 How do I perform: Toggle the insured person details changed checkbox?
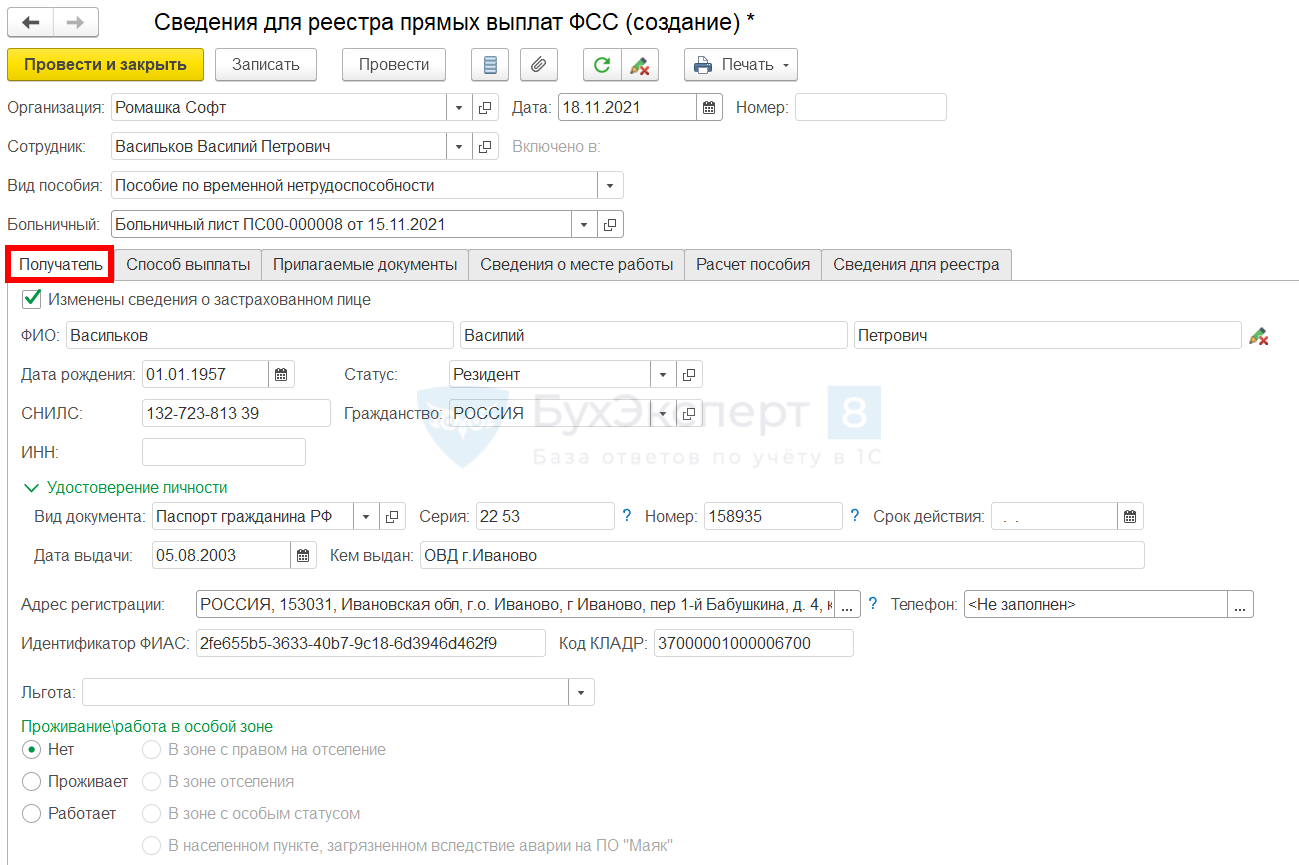tap(32, 299)
